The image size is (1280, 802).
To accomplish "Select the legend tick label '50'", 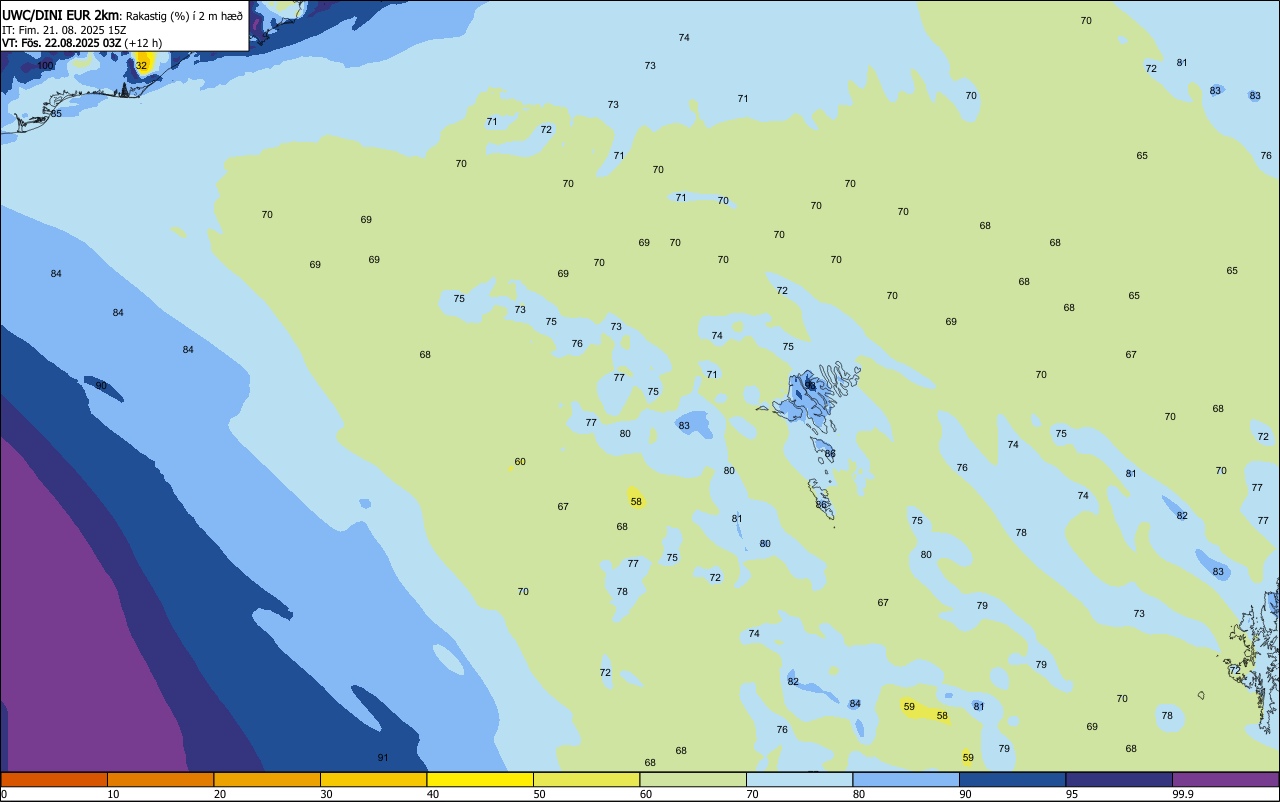I will [x=539, y=794].
